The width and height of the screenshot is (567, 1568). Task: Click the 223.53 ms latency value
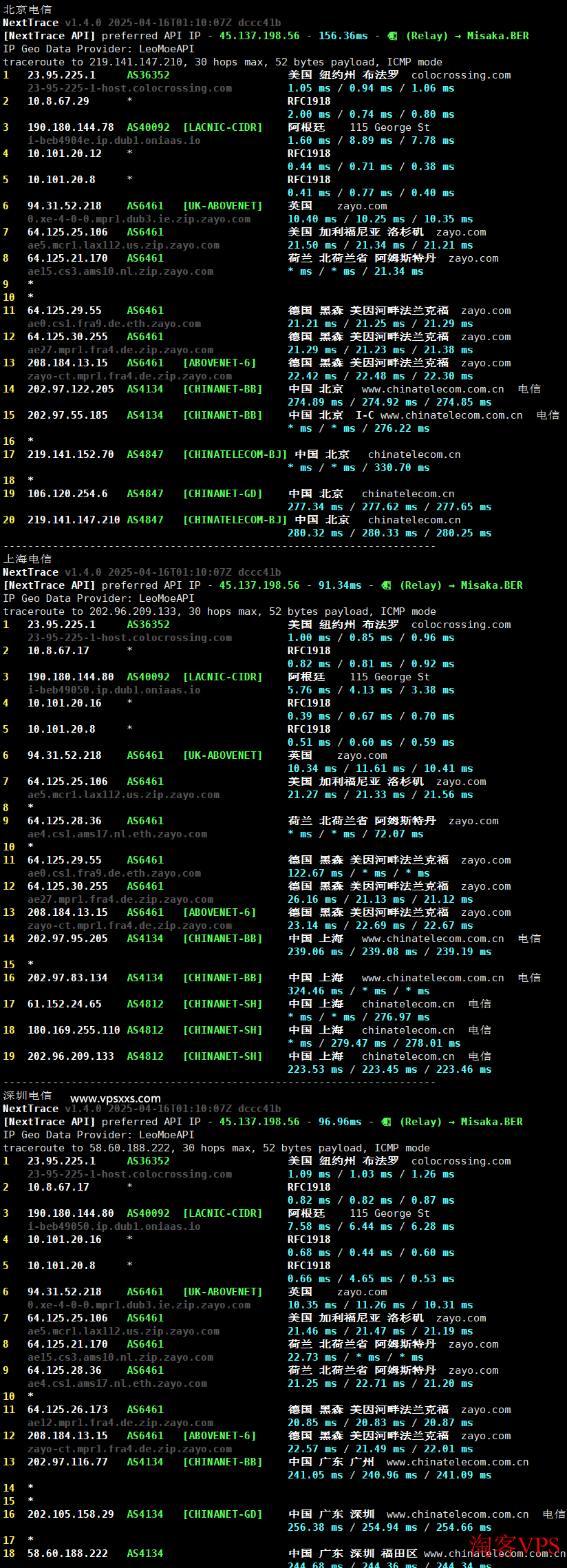pyautogui.click(x=315, y=1069)
